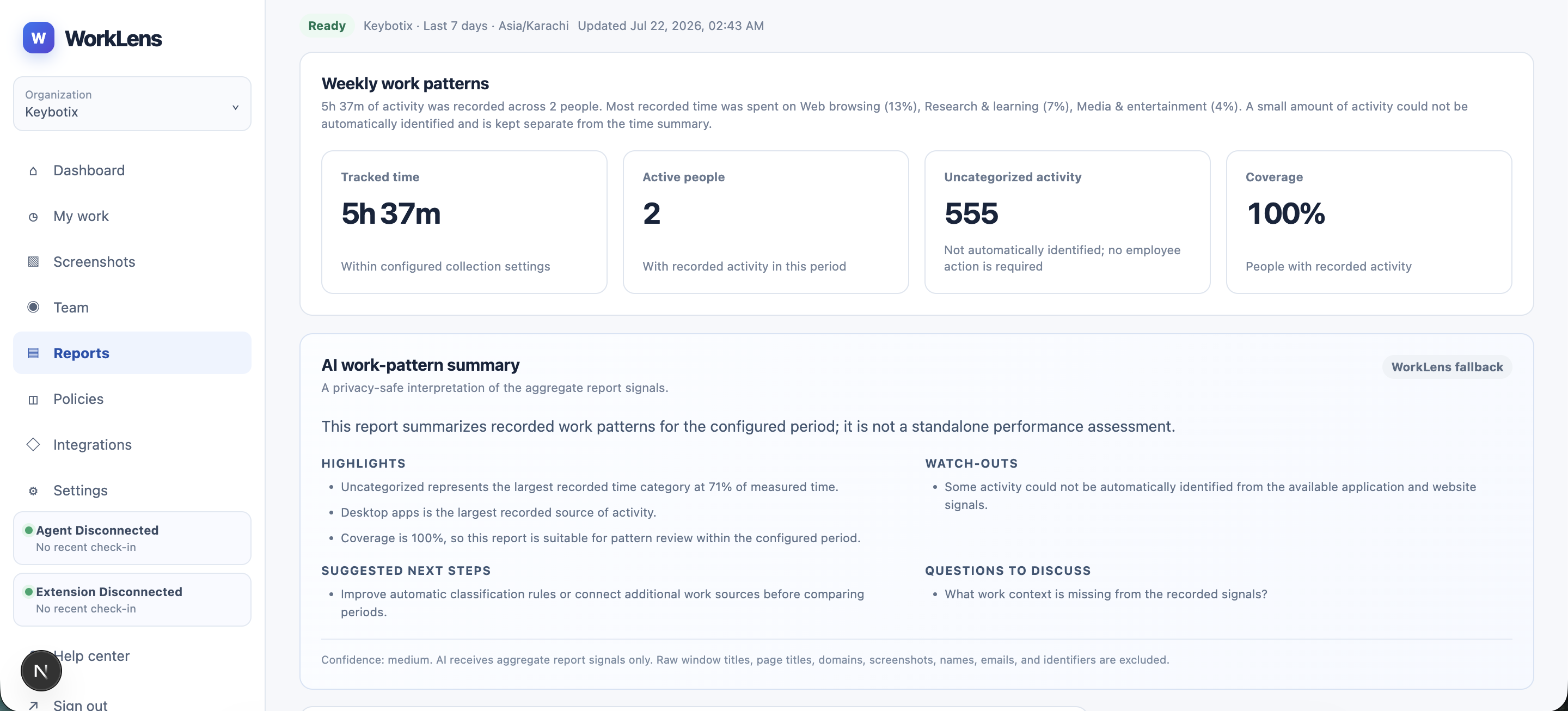Click the WorkLens fallback badge
The height and width of the screenshot is (711, 1568).
coord(1447,367)
